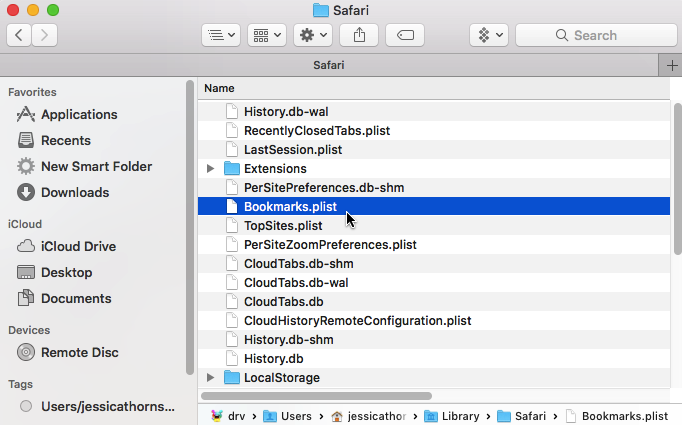Select History.db-shm
This screenshot has height=425, width=682.
pyautogui.click(x=434, y=340)
